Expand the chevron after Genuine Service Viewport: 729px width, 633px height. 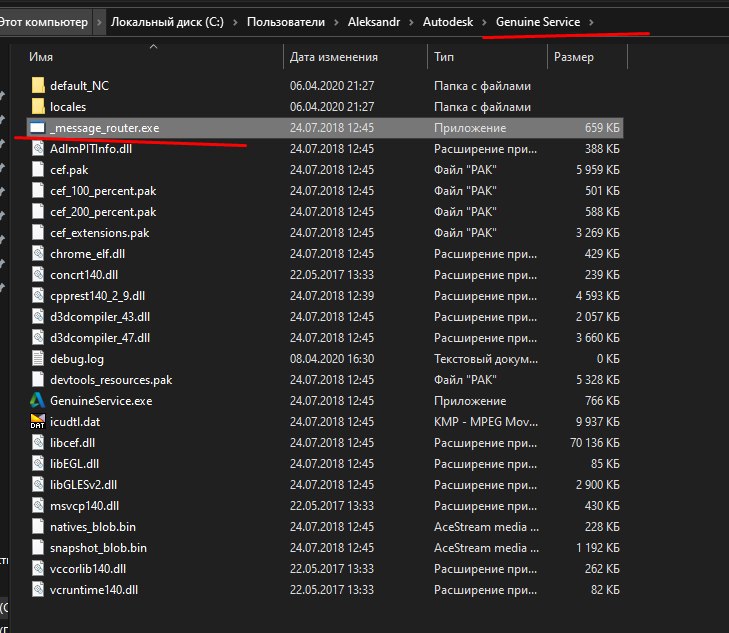click(591, 22)
